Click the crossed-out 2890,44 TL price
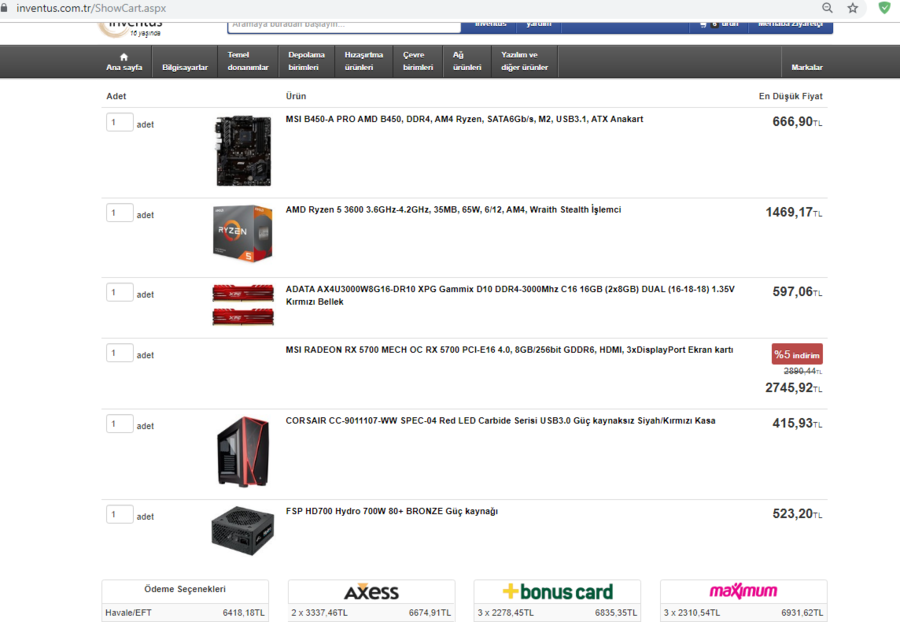Image resolution: width=900 pixels, height=622 pixels. (x=803, y=371)
